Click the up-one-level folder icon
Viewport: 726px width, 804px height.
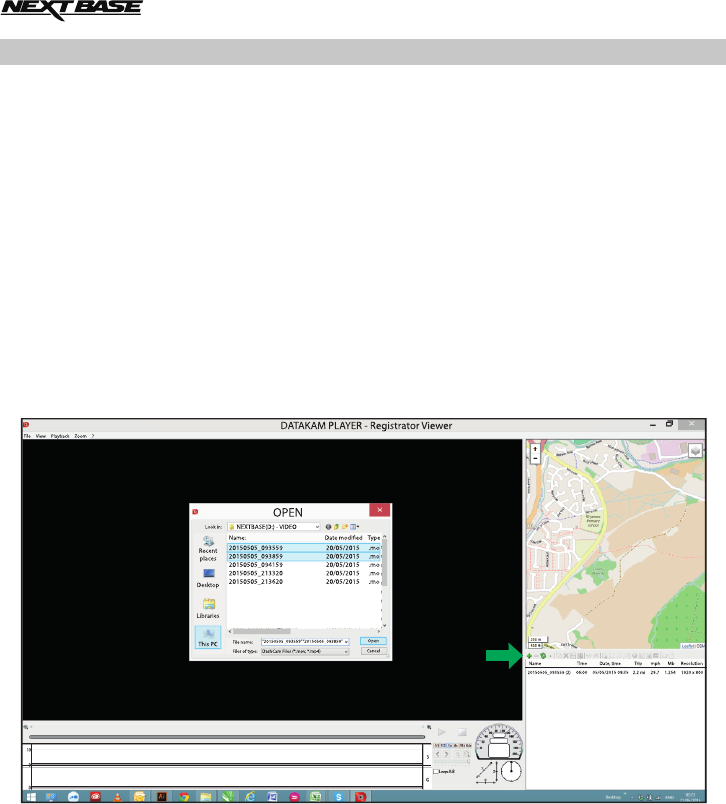pyautogui.click(x=336, y=527)
